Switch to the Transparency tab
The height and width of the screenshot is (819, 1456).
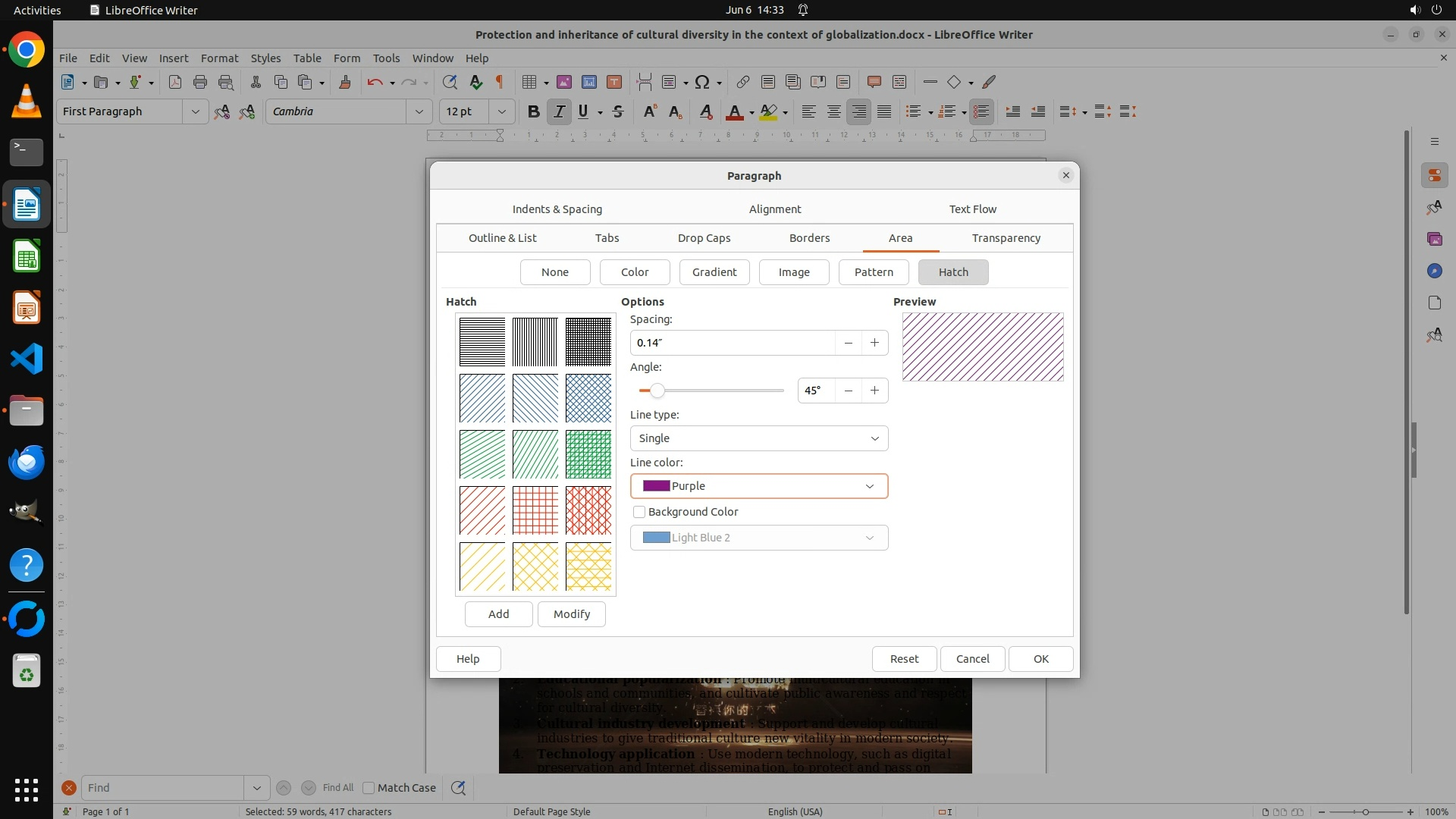(x=1006, y=238)
